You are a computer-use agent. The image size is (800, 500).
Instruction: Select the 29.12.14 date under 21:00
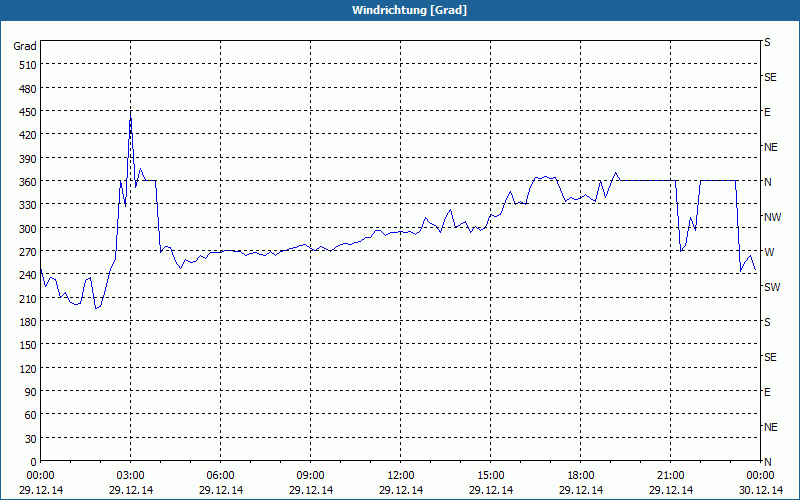pyautogui.click(x=671, y=490)
